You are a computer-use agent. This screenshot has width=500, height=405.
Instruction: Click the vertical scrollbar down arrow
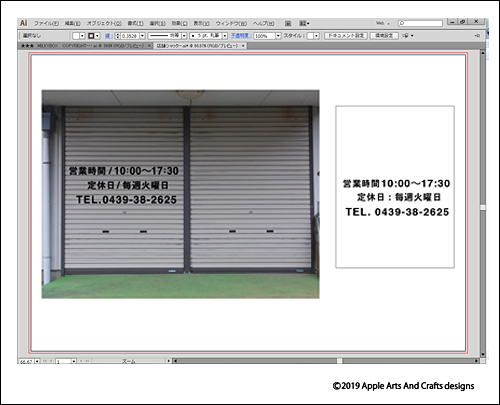click(483, 354)
